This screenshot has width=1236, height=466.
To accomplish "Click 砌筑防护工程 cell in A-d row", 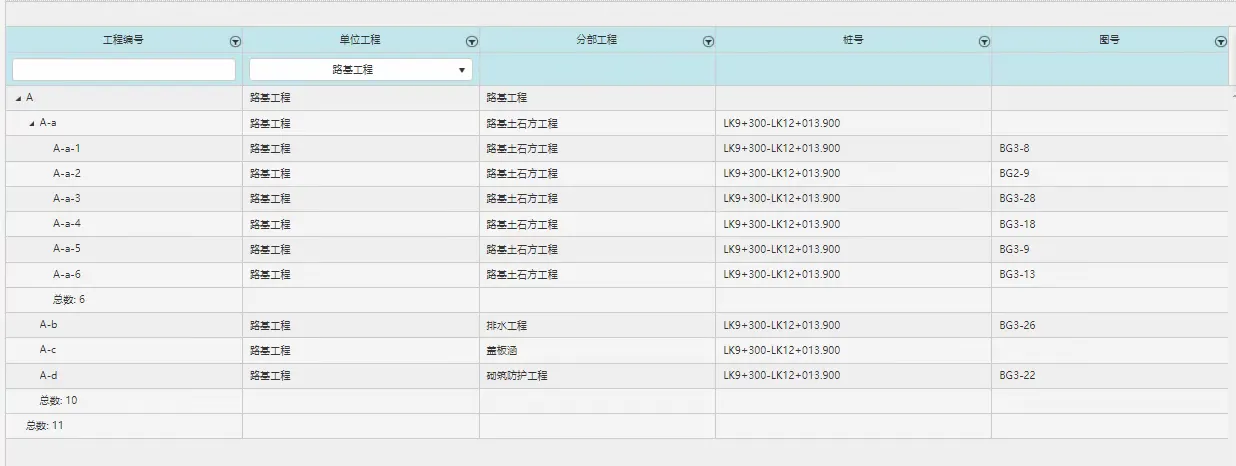I will pos(597,376).
